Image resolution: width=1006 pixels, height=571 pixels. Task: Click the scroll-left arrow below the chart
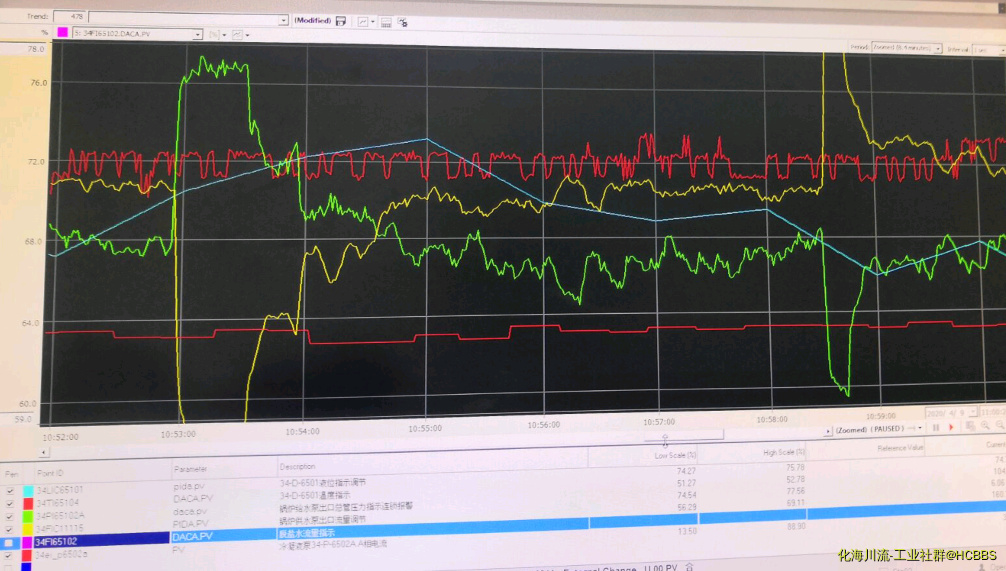click(x=44, y=452)
